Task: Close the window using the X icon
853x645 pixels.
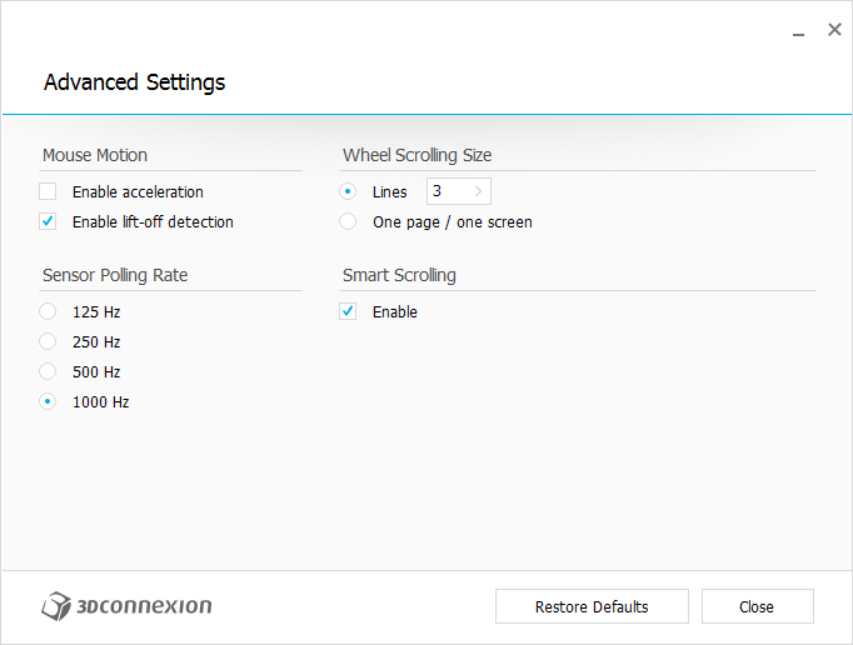Action: tap(834, 30)
